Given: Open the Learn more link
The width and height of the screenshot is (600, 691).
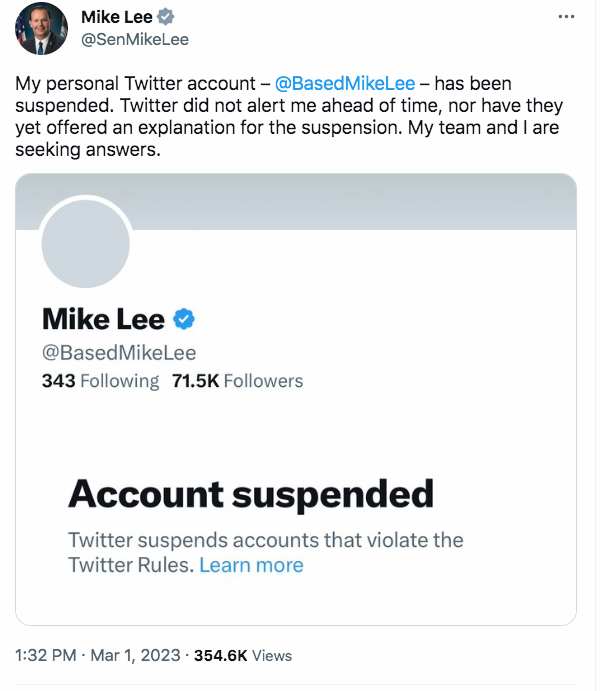Looking at the screenshot, I should tap(251, 565).
